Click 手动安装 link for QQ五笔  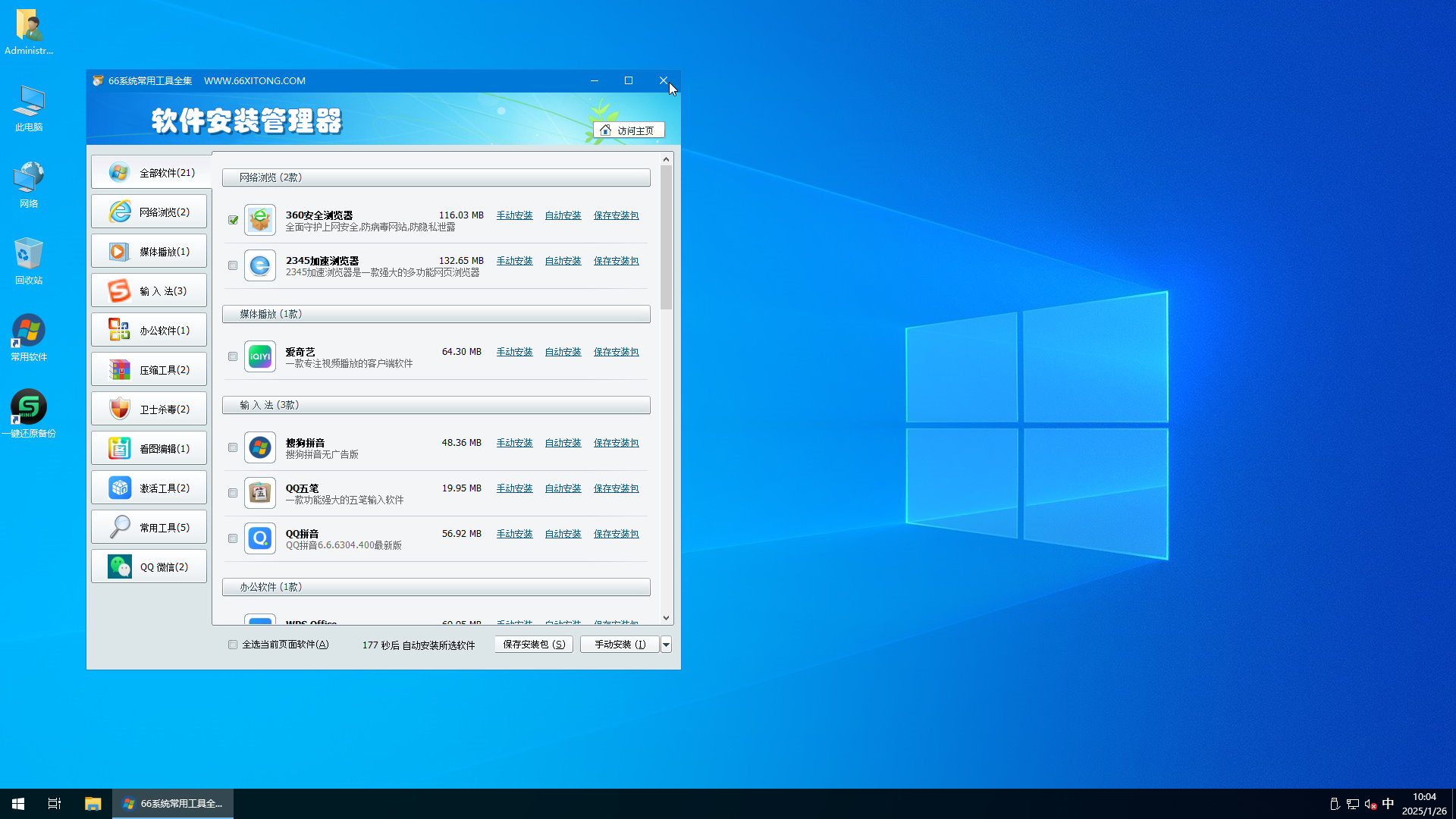pyautogui.click(x=514, y=488)
